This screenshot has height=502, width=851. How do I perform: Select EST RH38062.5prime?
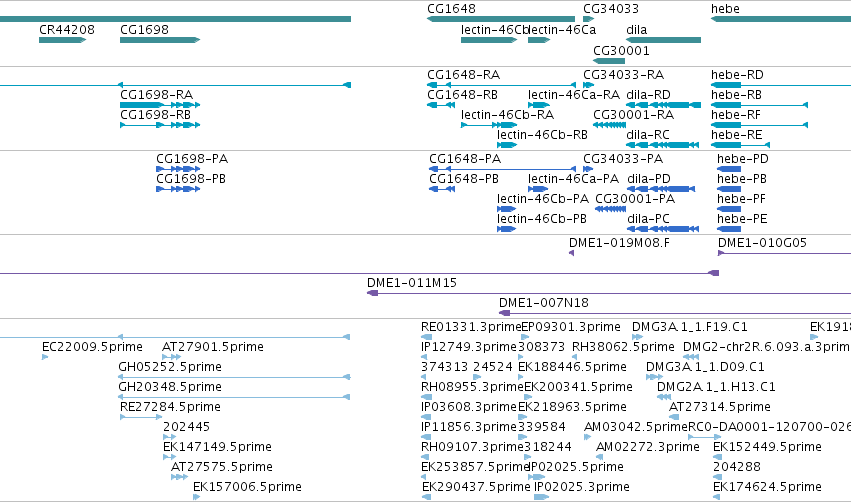click(576, 357)
